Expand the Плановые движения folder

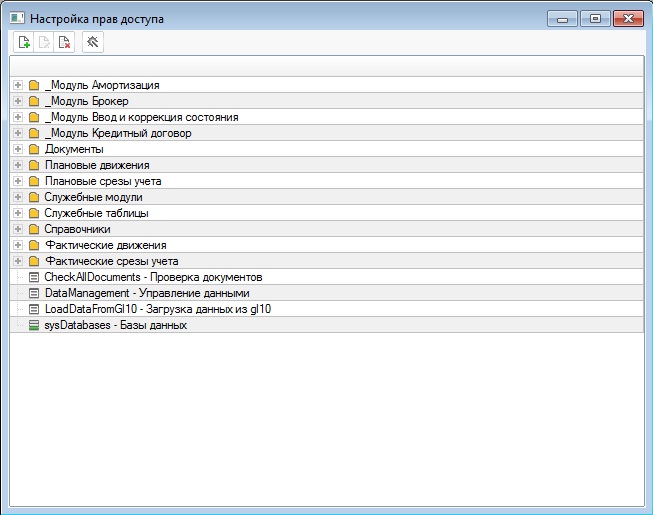coord(18,165)
